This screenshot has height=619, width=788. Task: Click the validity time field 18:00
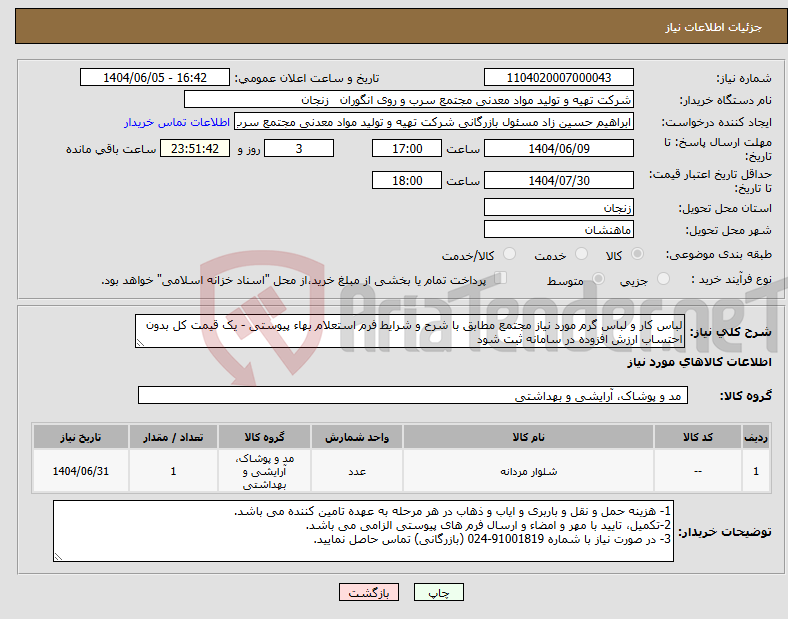coord(407,180)
